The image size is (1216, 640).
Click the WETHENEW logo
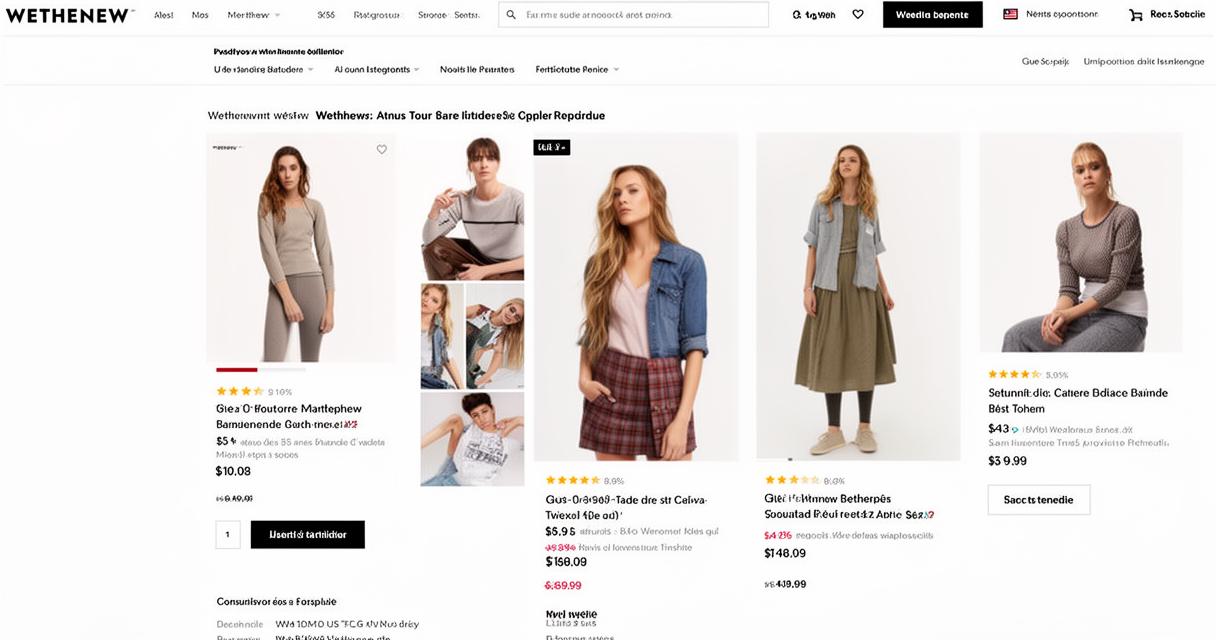[69, 15]
